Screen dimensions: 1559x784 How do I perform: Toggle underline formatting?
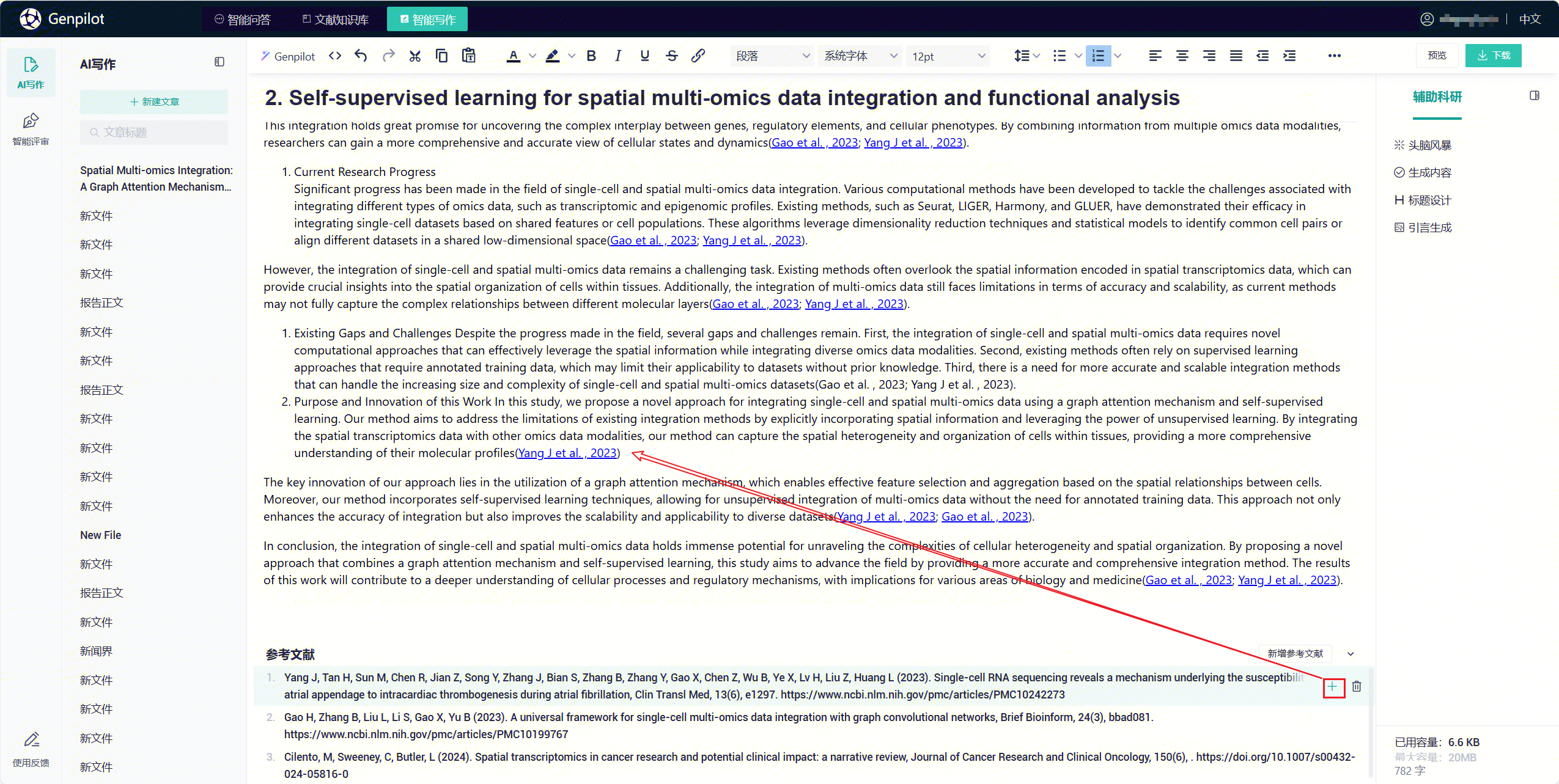pos(644,56)
